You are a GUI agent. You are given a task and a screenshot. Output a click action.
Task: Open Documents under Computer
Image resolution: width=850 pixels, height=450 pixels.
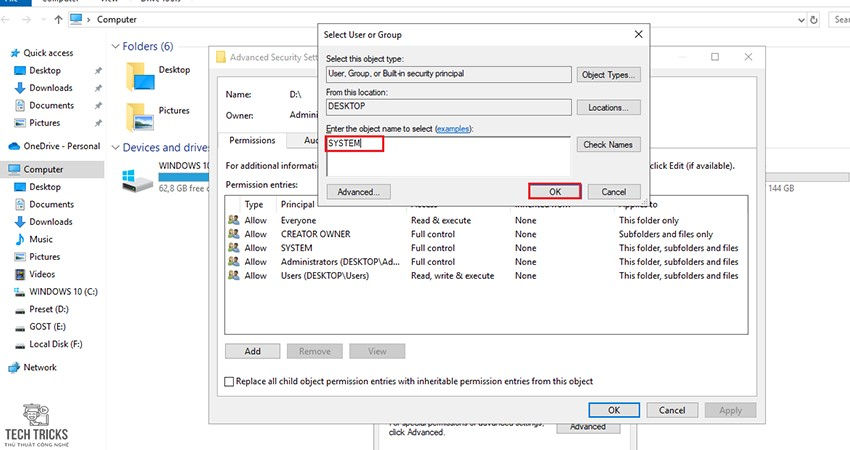[51, 204]
